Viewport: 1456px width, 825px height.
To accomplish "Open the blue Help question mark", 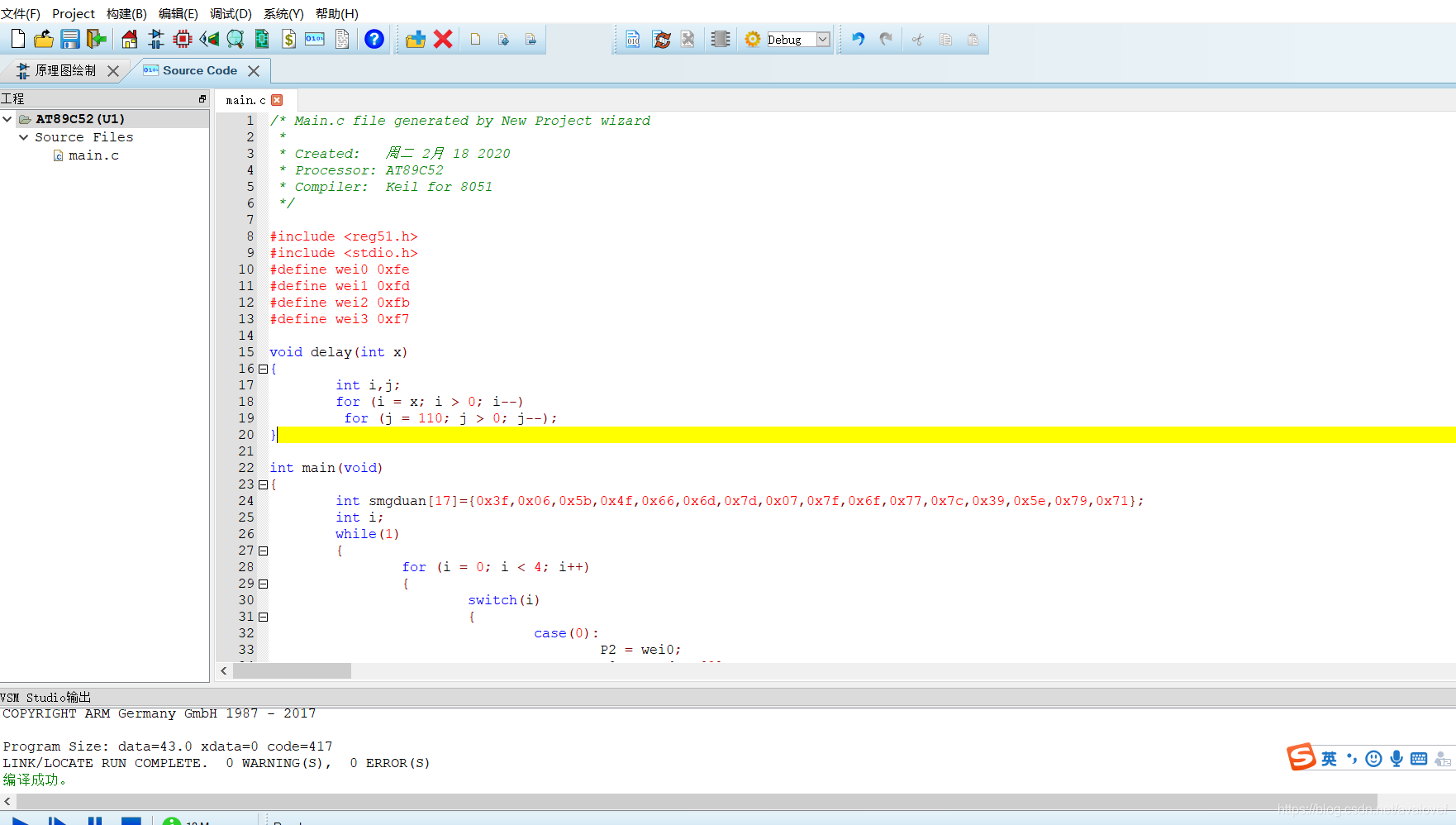I will (x=374, y=39).
